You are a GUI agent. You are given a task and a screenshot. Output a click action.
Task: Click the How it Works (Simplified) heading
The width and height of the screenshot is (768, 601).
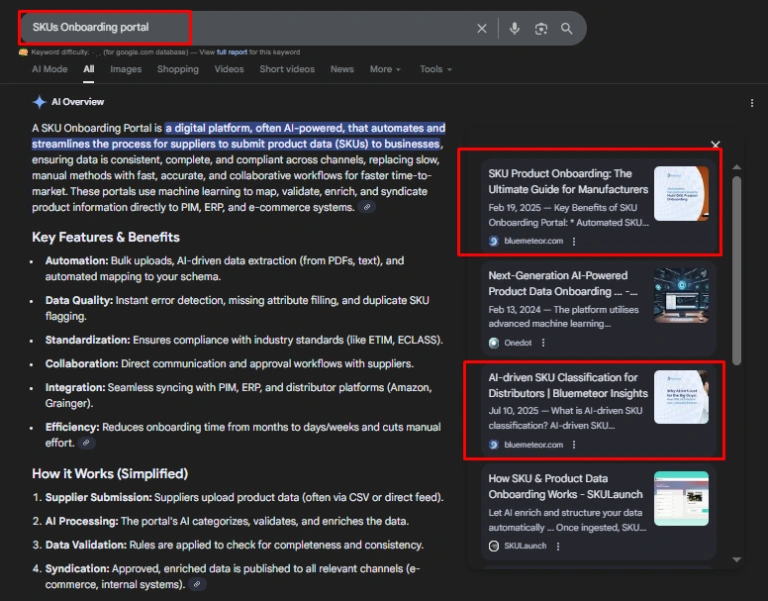point(110,474)
